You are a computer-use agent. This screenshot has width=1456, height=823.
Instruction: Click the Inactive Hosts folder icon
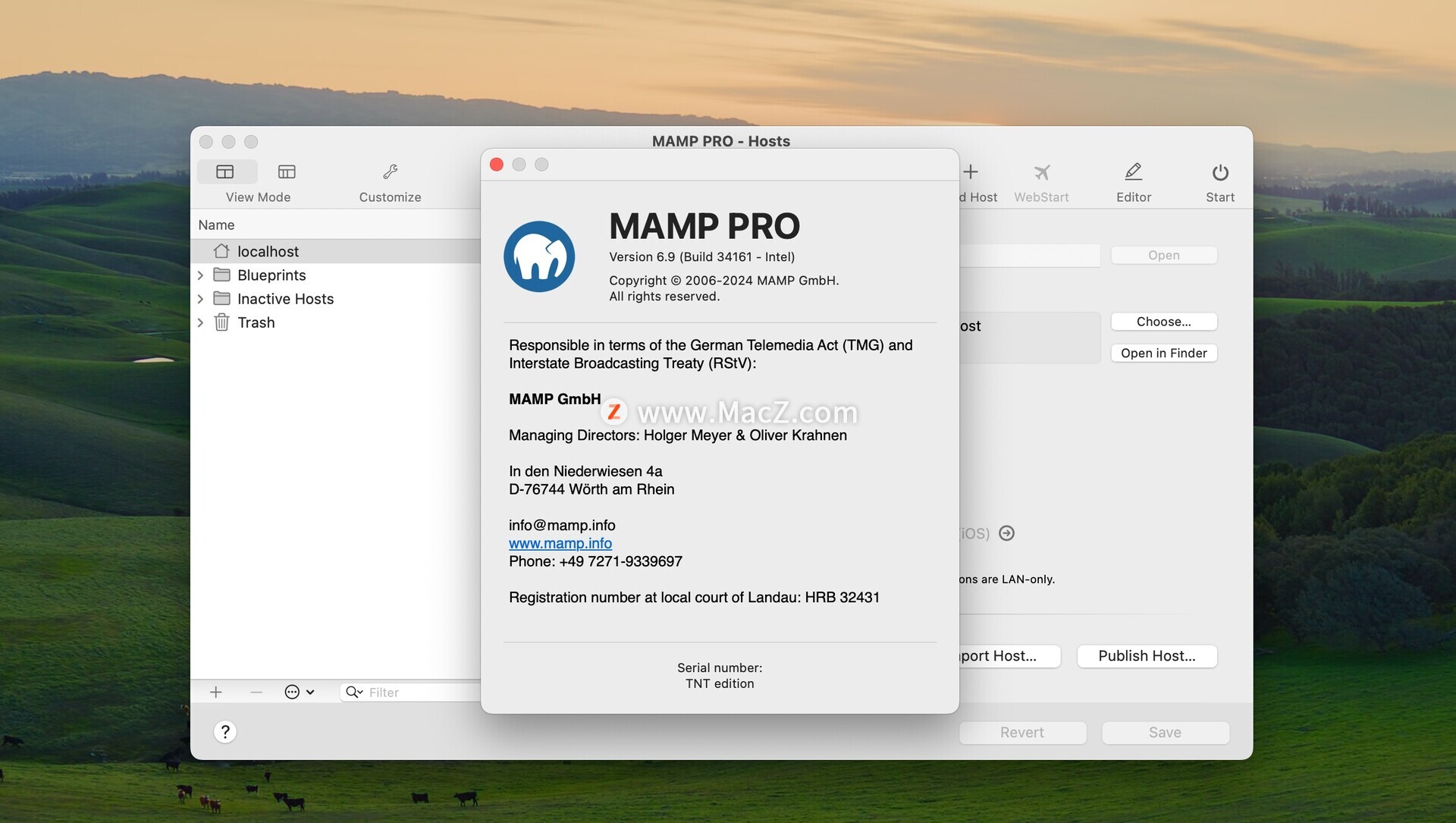(221, 297)
